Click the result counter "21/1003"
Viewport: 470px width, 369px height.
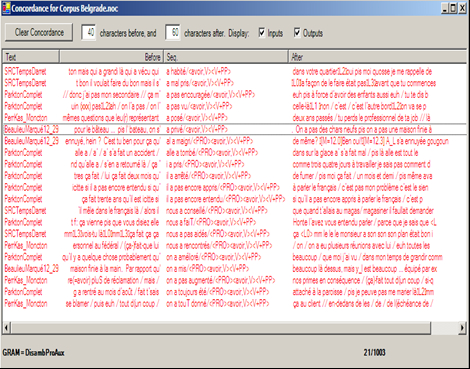[374, 352]
